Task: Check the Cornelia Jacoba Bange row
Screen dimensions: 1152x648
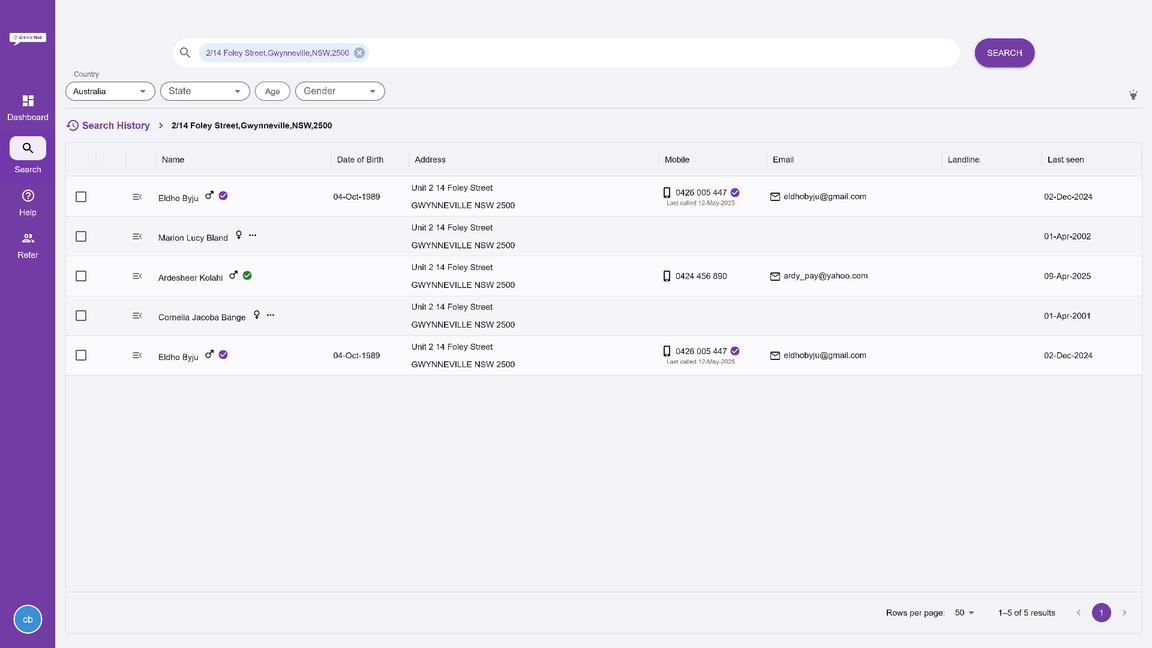Action: coord(81,316)
